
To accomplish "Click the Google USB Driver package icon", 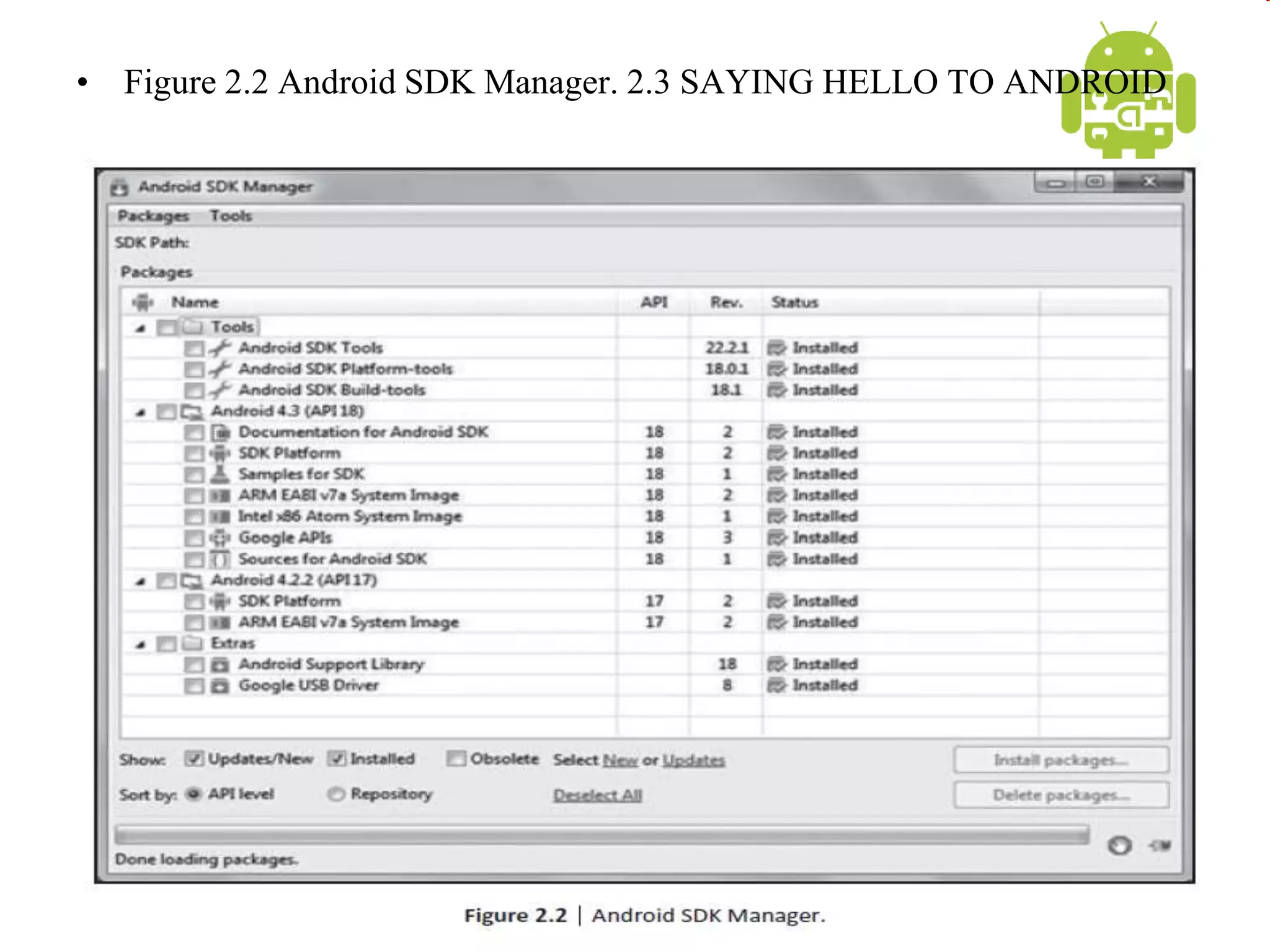I will pos(220,686).
